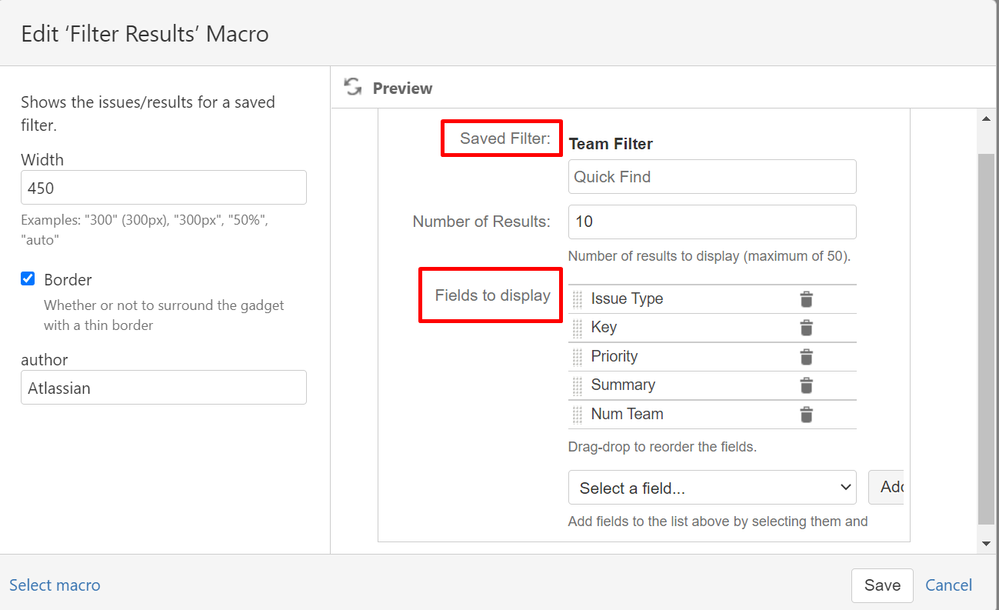
Task: Click inside the Width input field
Action: (163, 187)
